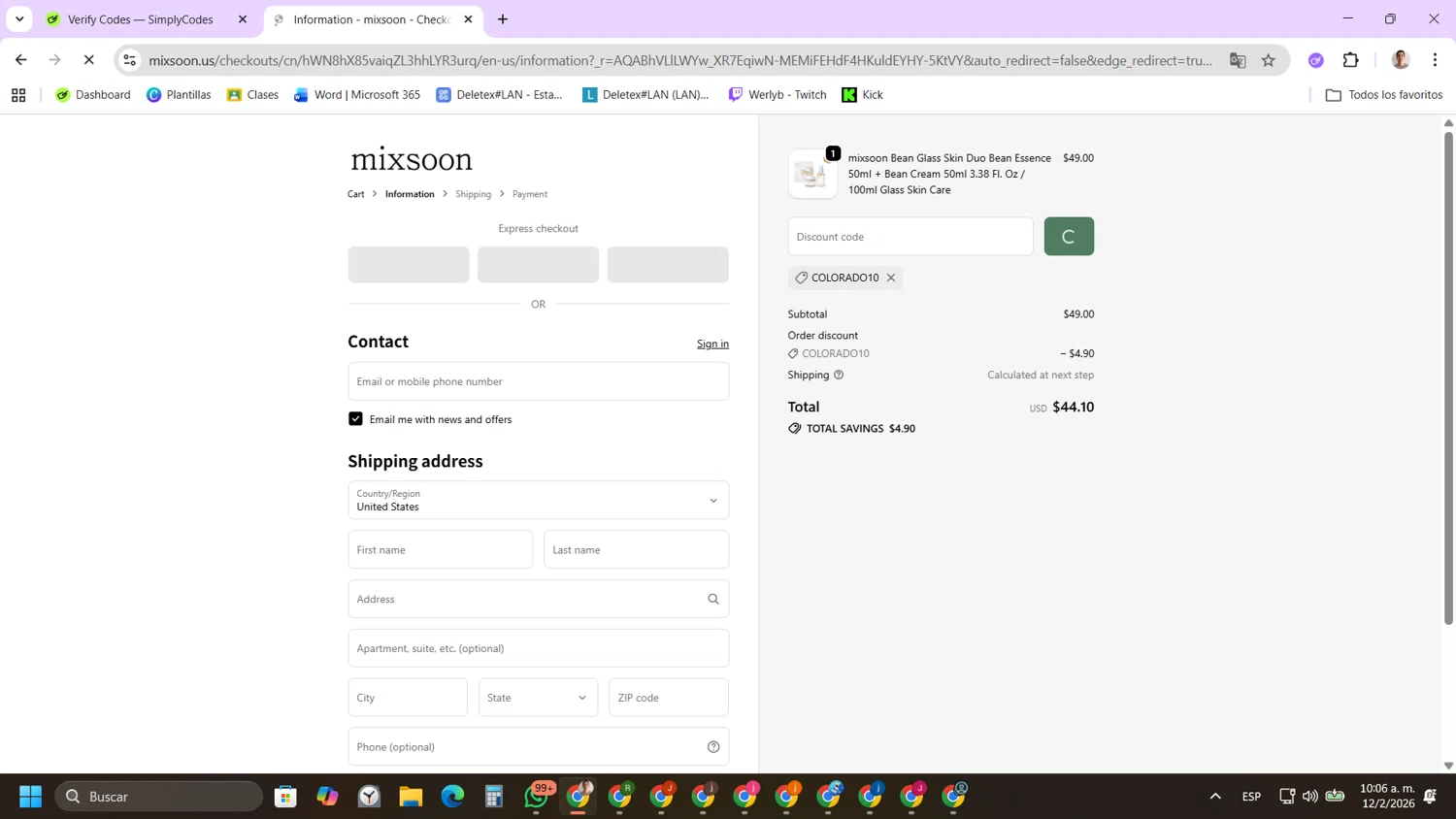Open a new browser tab
The image size is (1456, 819).
[503, 19]
